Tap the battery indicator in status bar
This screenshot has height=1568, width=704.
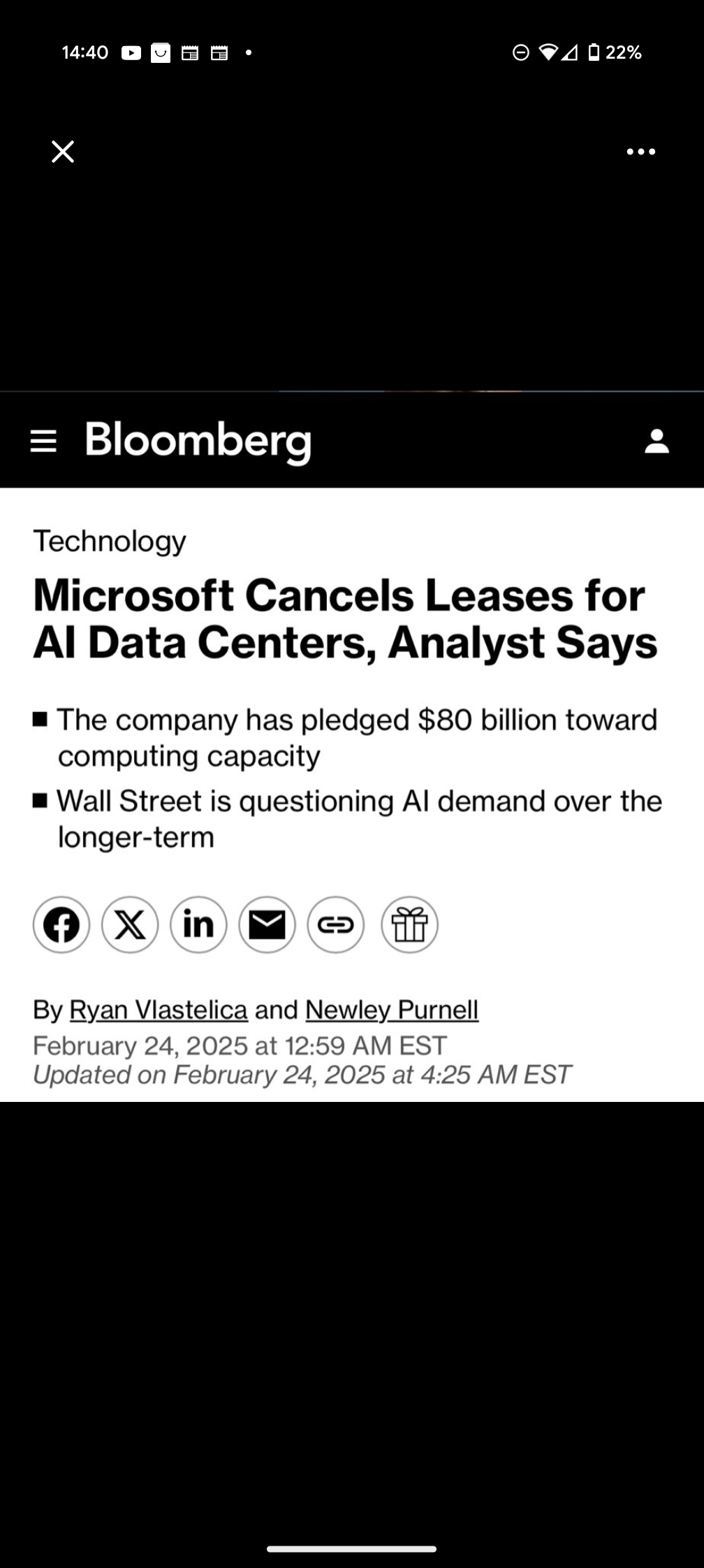[x=594, y=52]
